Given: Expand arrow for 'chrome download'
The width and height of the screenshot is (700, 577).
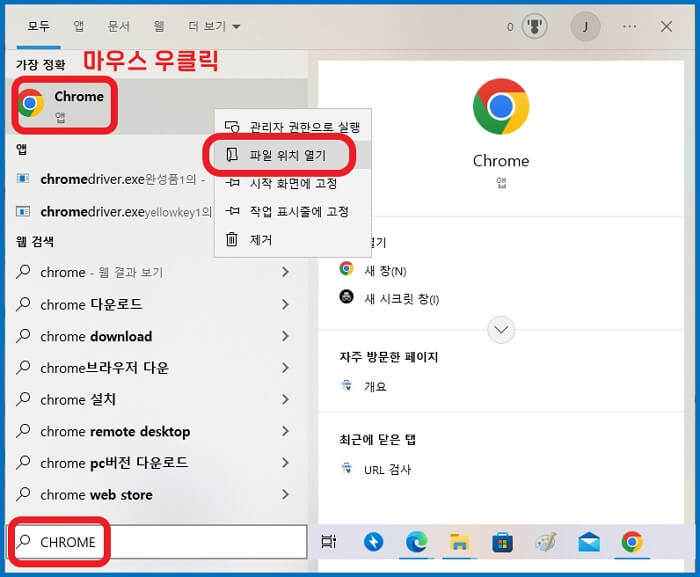Looking at the screenshot, I should [x=285, y=336].
